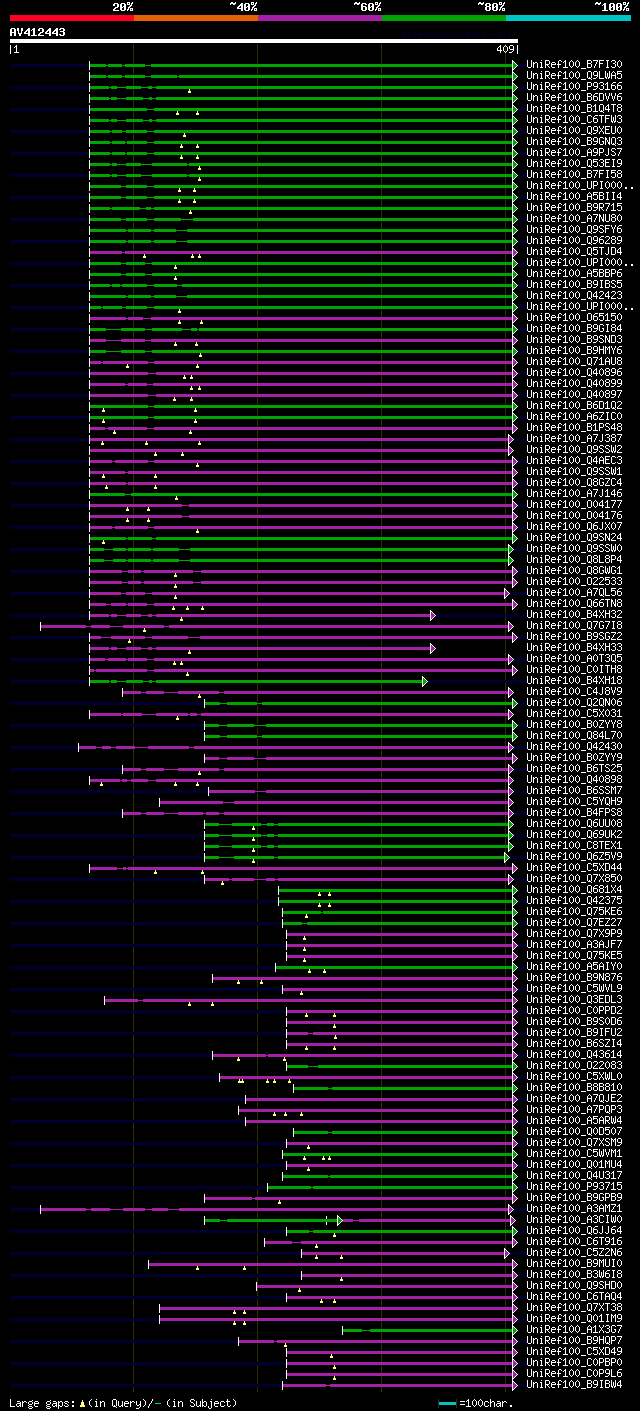640x1411 pixels.
Task: Open hit UniRef100_B6TS25
Action: (574, 768)
